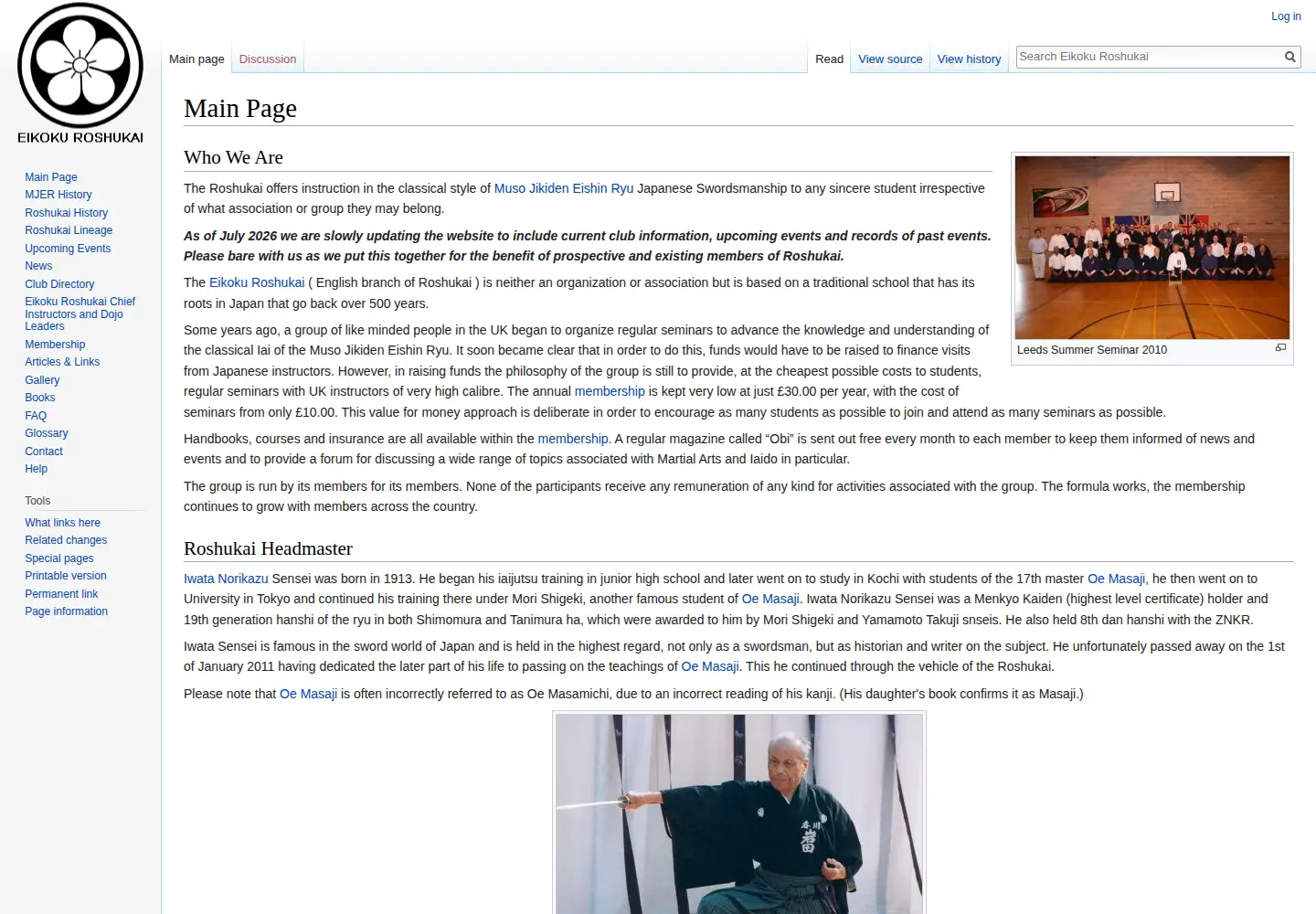The image size is (1316, 914).
Task: Open the Leeds Summer Seminar 2010 photo
Action: 1152,248
